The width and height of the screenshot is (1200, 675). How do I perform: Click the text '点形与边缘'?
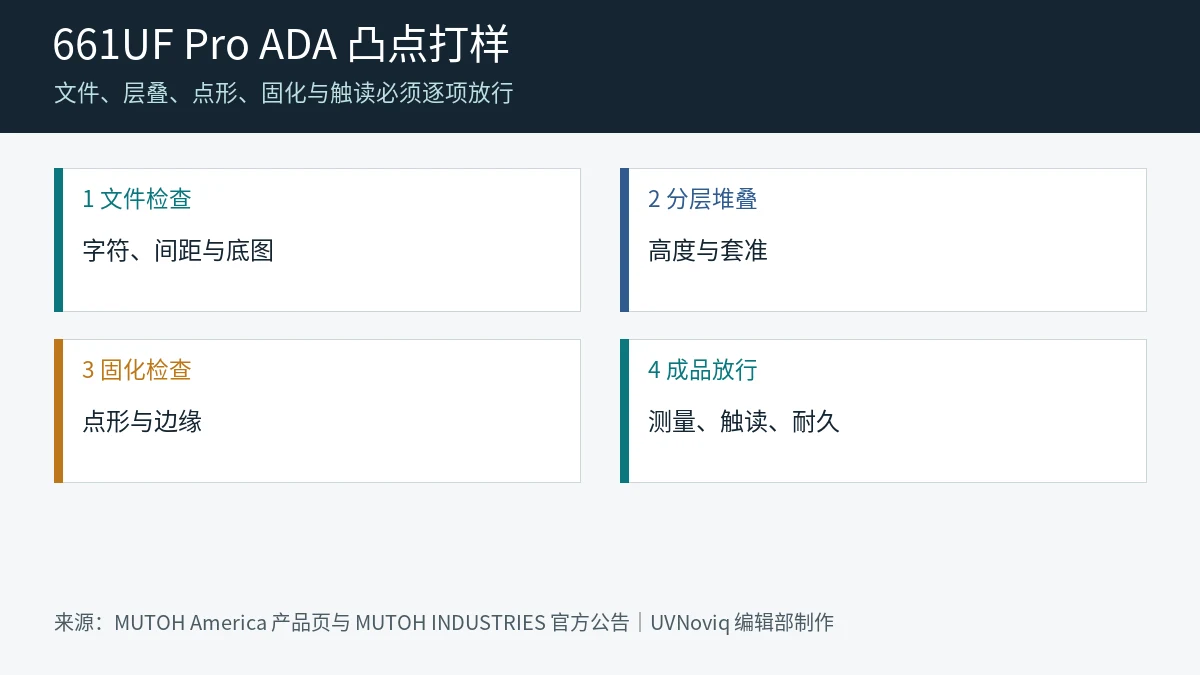coord(142,421)
